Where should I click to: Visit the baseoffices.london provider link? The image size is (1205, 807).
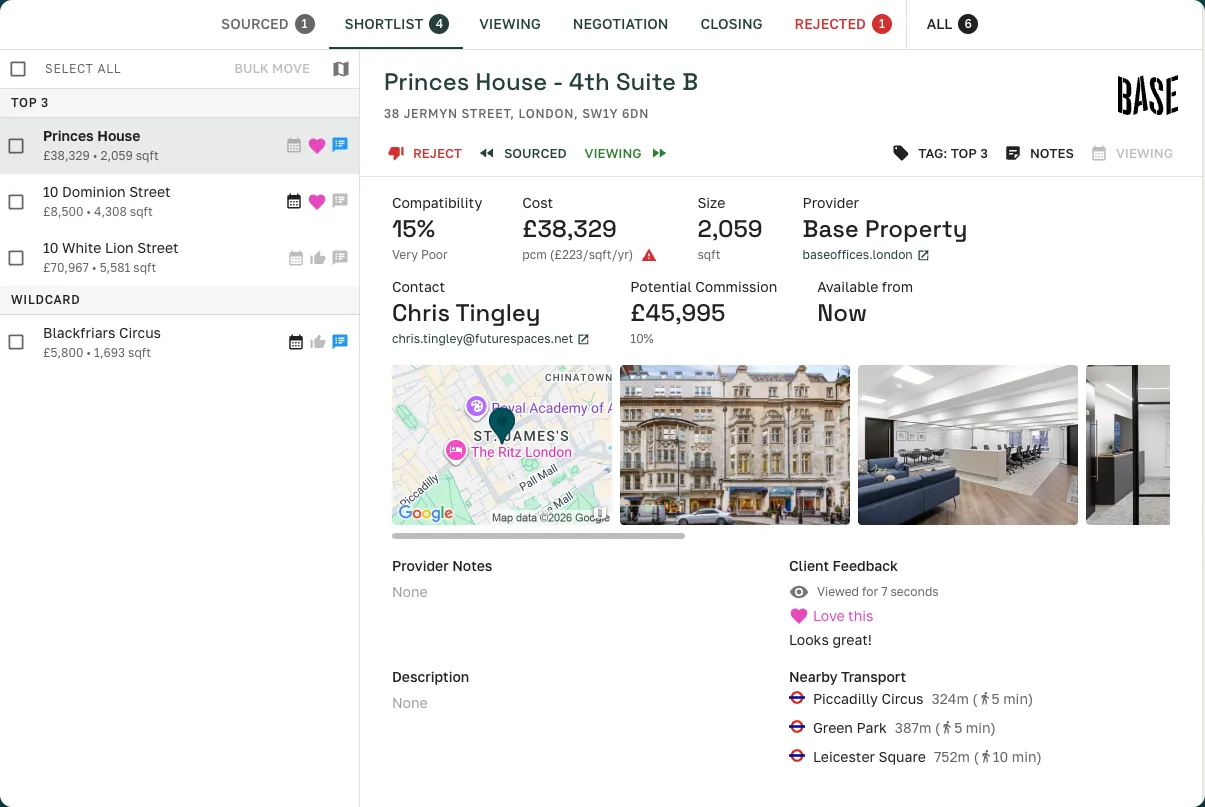point(856,254)
